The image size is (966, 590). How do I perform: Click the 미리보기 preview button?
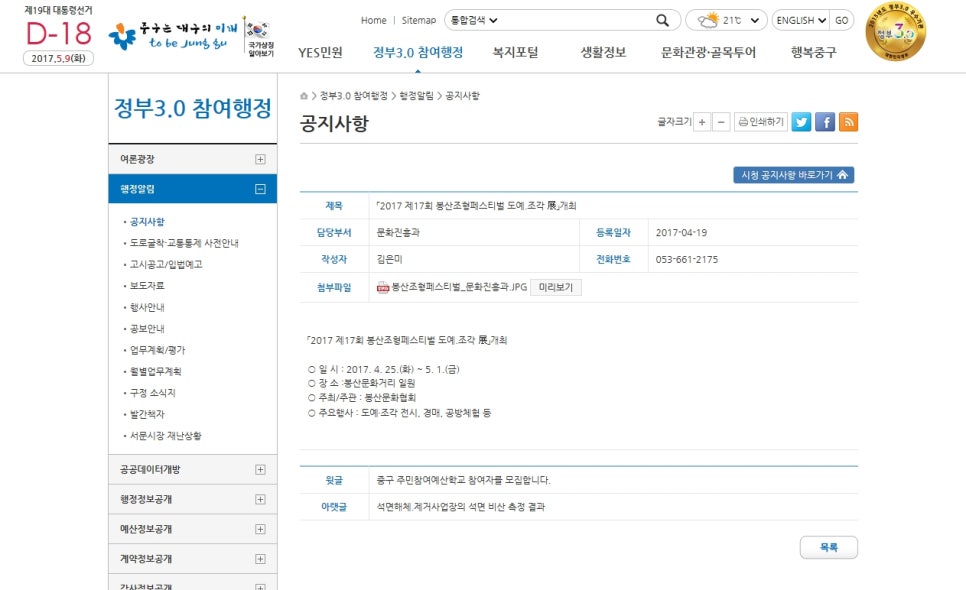pos(556,287)
